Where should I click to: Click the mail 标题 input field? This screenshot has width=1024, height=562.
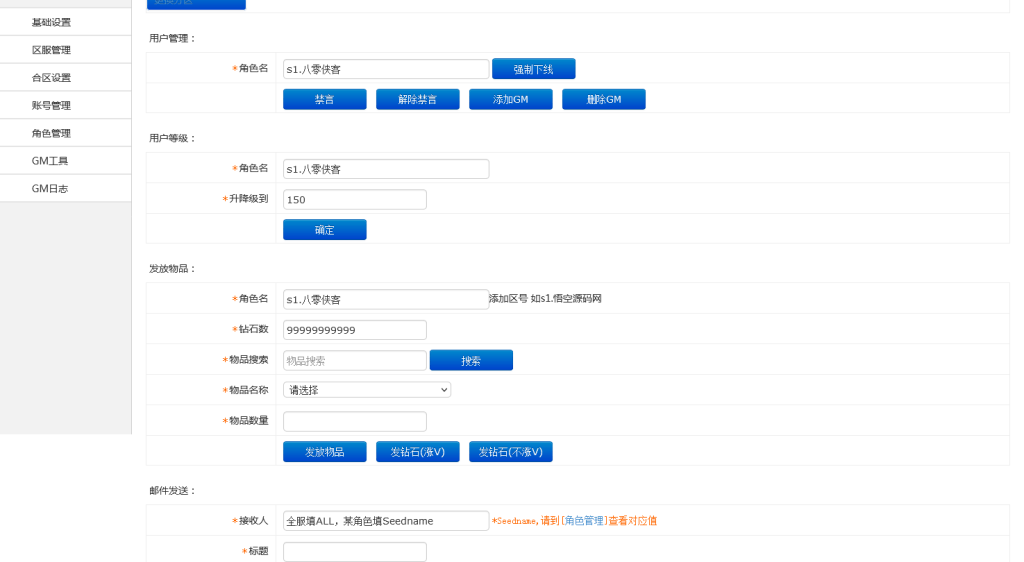[x=355, y=552]
